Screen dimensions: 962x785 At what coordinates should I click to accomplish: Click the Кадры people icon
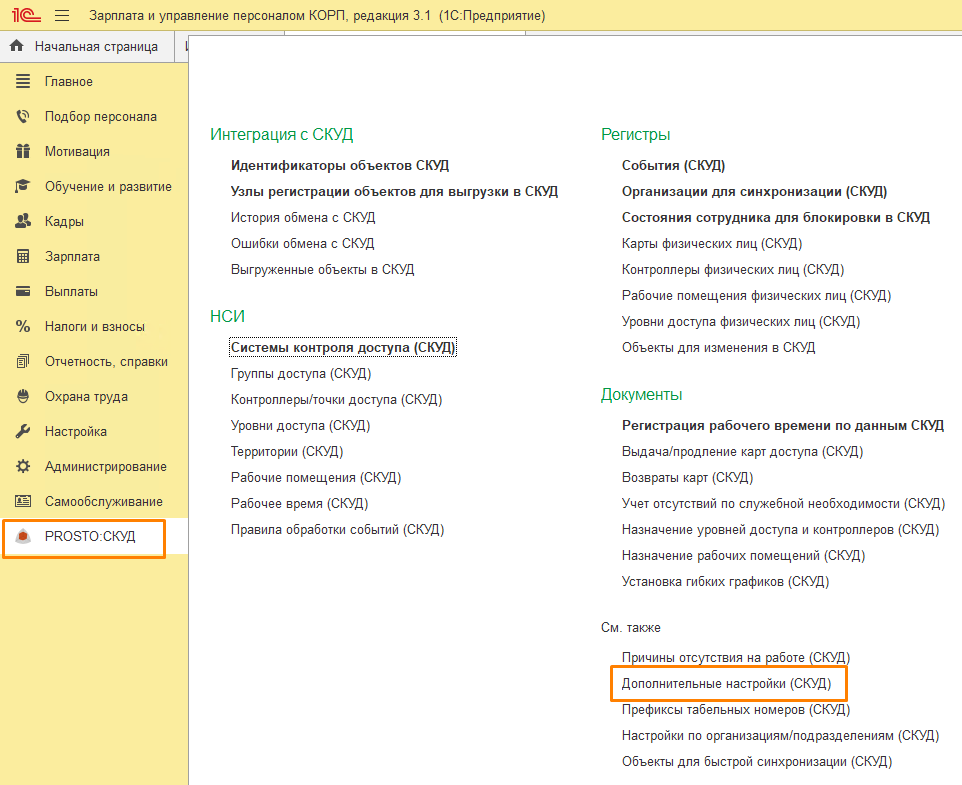23,221
